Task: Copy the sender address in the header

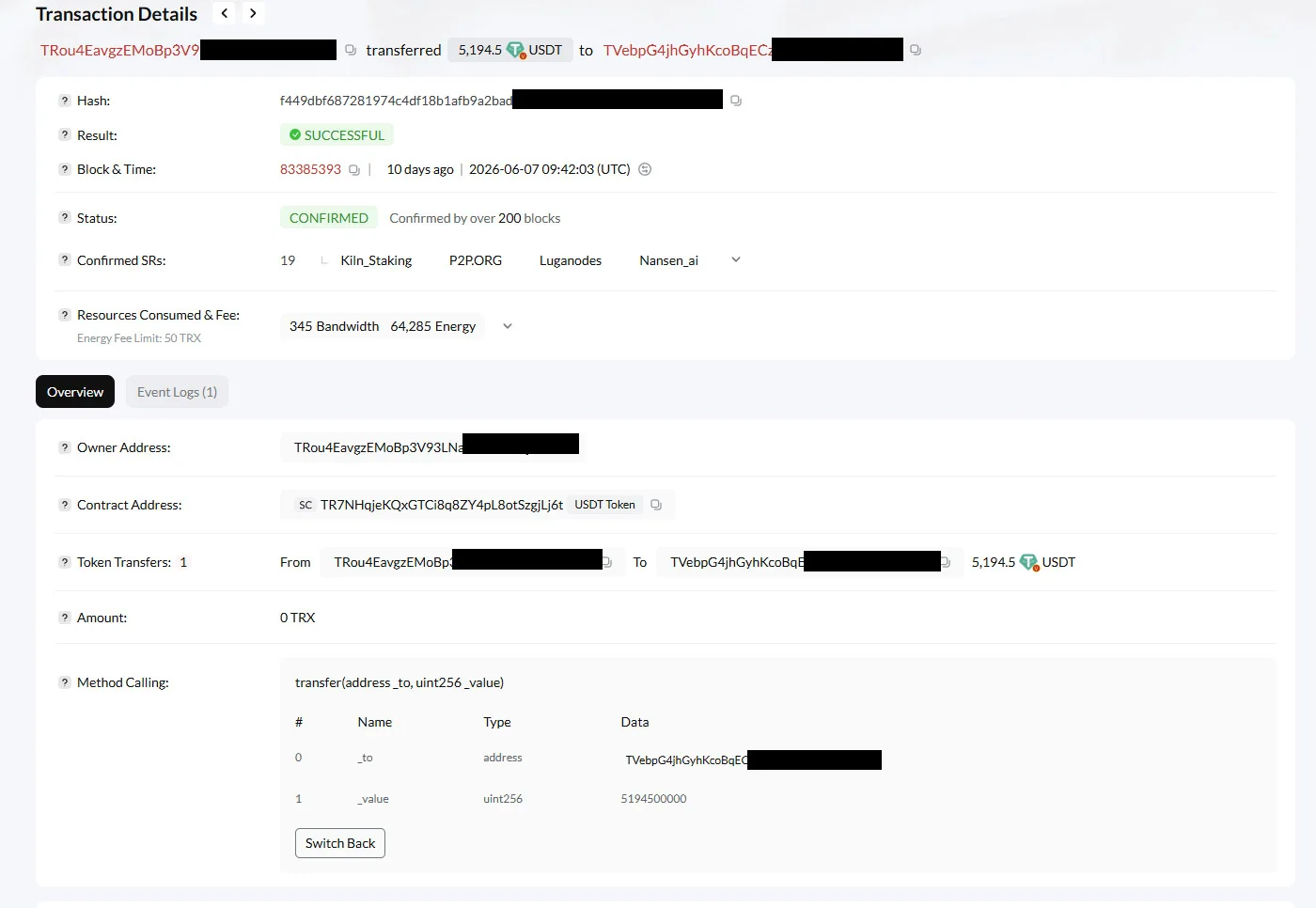Action: pyautogui.click(x=351, y=50)
